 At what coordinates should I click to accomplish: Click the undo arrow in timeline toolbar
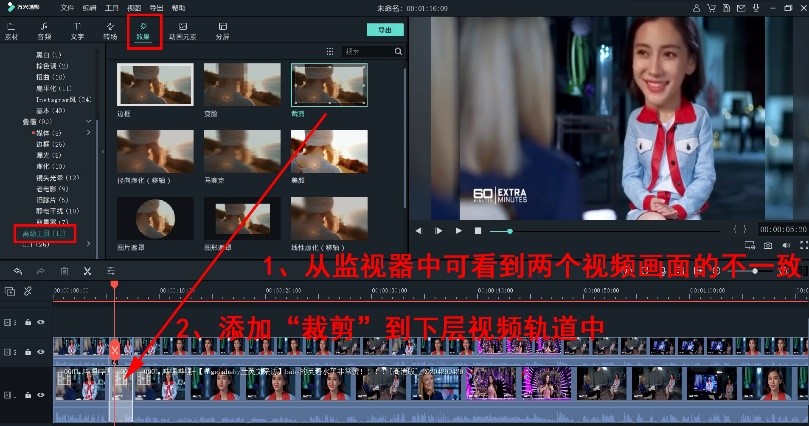tap(18, 271)
